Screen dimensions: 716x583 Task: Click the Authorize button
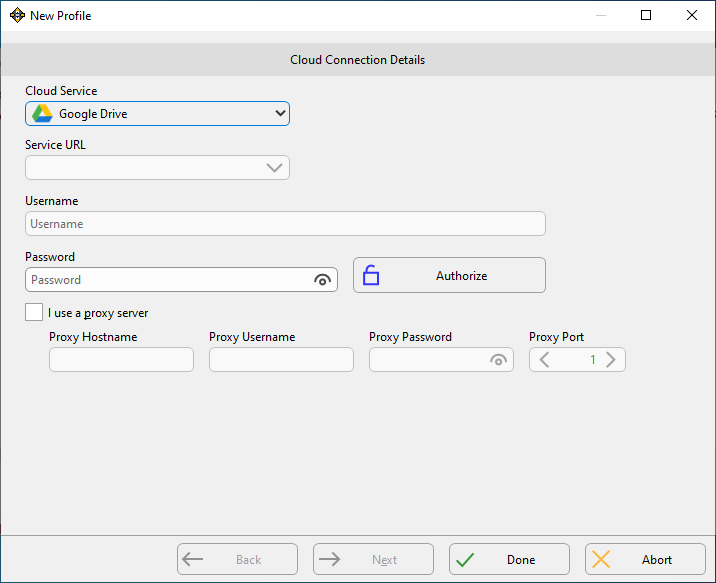tap(449, 275)
